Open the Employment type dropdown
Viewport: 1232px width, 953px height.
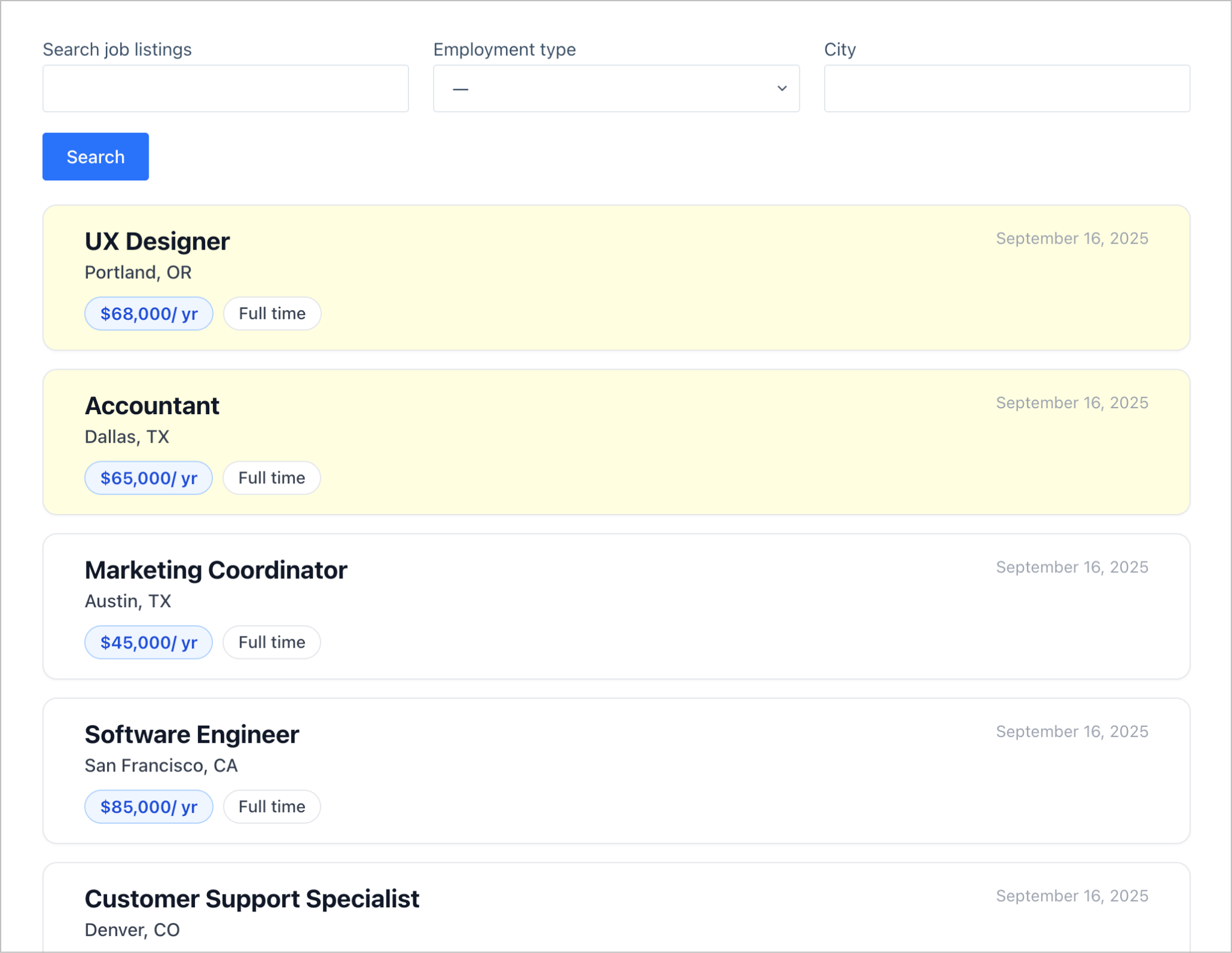pos(615,88)
